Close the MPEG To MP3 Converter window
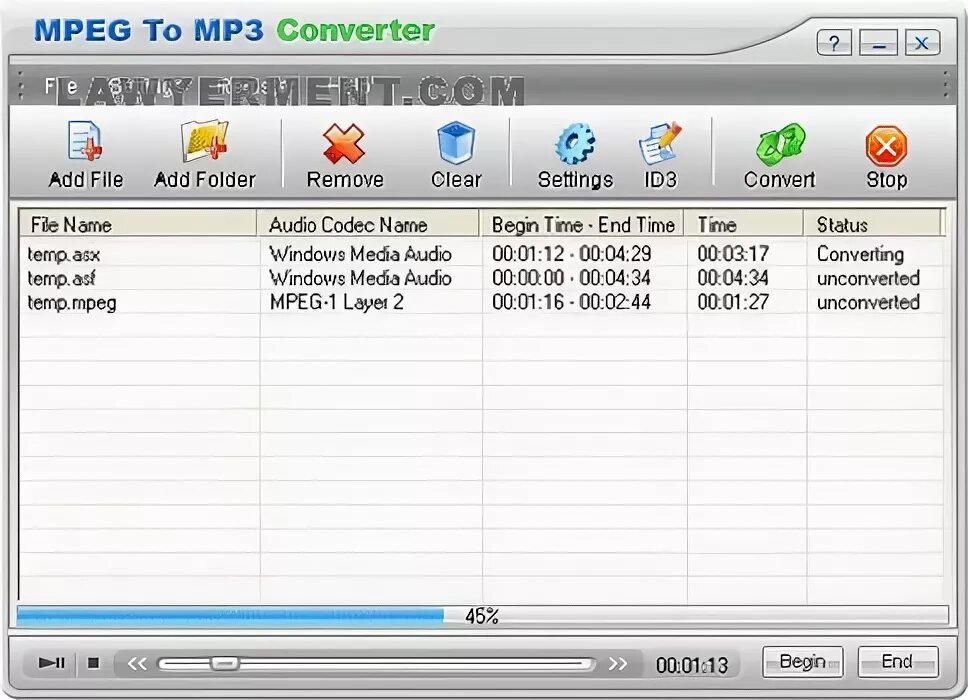 tap(922, 43)
